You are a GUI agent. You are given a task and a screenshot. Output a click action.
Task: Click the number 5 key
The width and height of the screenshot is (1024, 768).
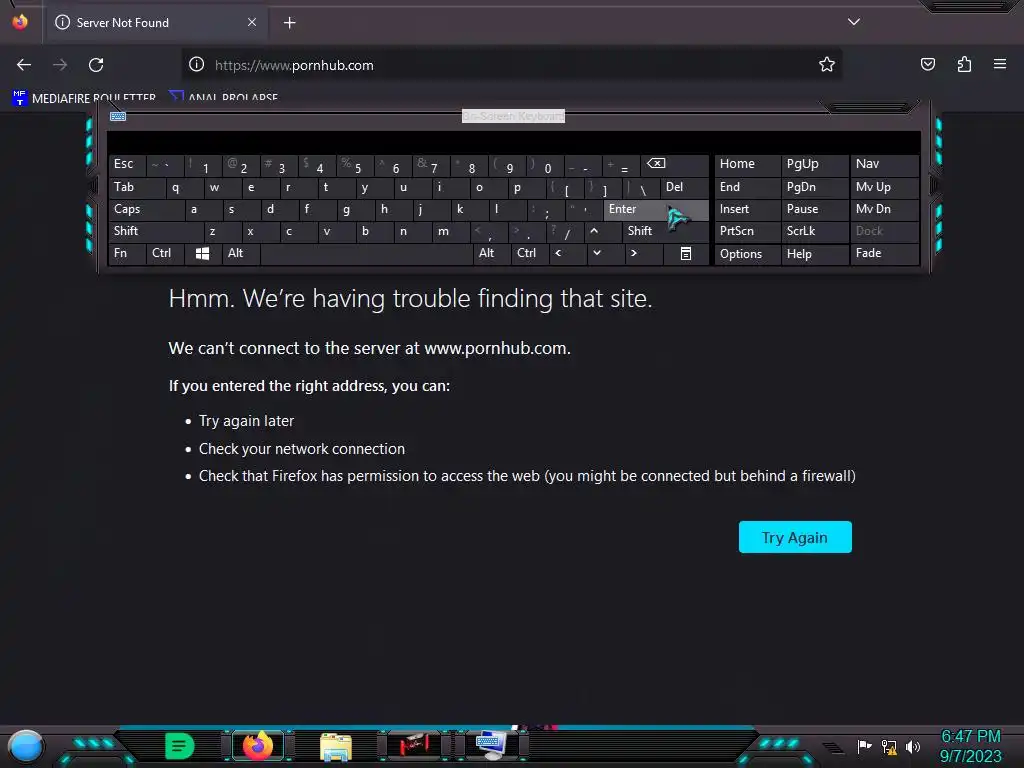coord(355,165)
